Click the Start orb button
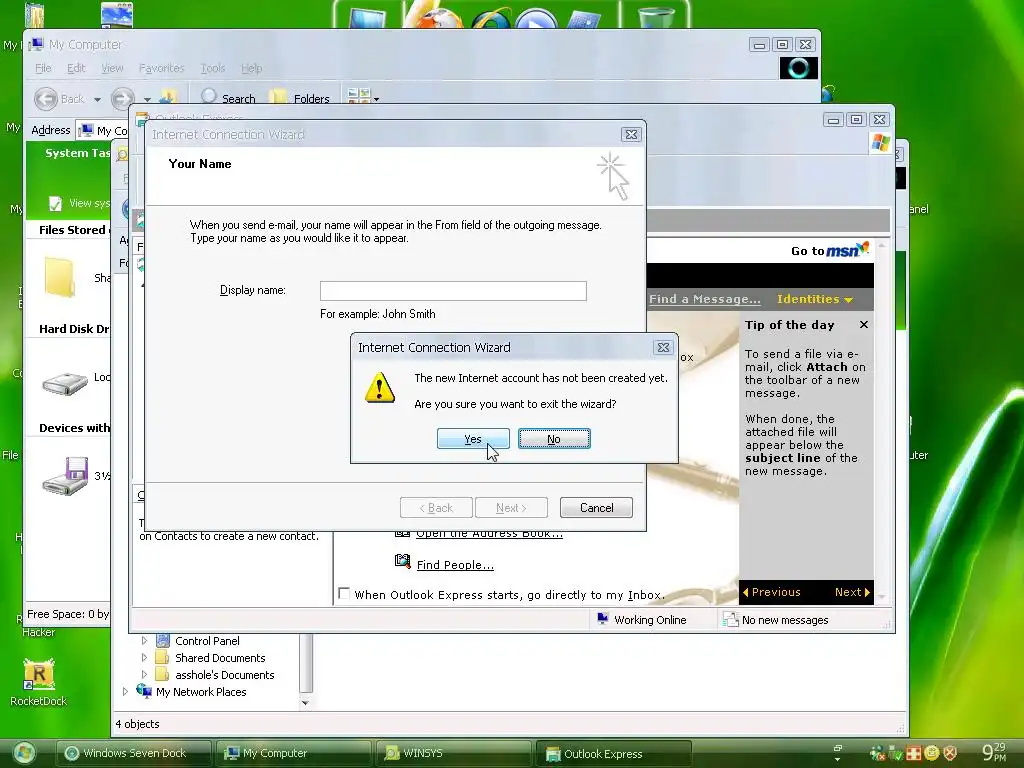Screen dimensions: 1024x768 24,754
